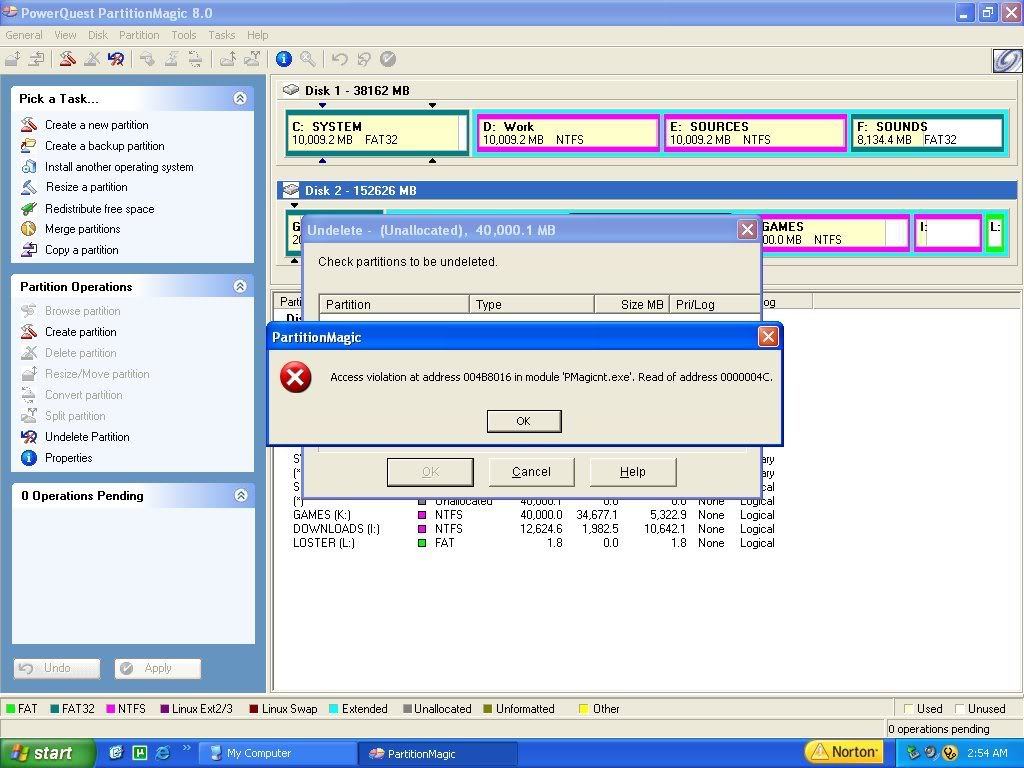Viewport: 1024px width, 768px height.
Task: Select the GAMES (K:) list row
Action: pos(534,515)
